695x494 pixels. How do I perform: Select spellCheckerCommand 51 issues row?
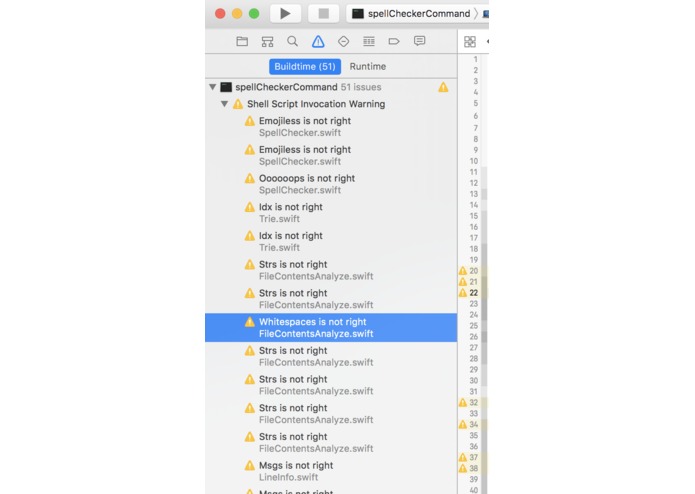(x=331, y=87)
